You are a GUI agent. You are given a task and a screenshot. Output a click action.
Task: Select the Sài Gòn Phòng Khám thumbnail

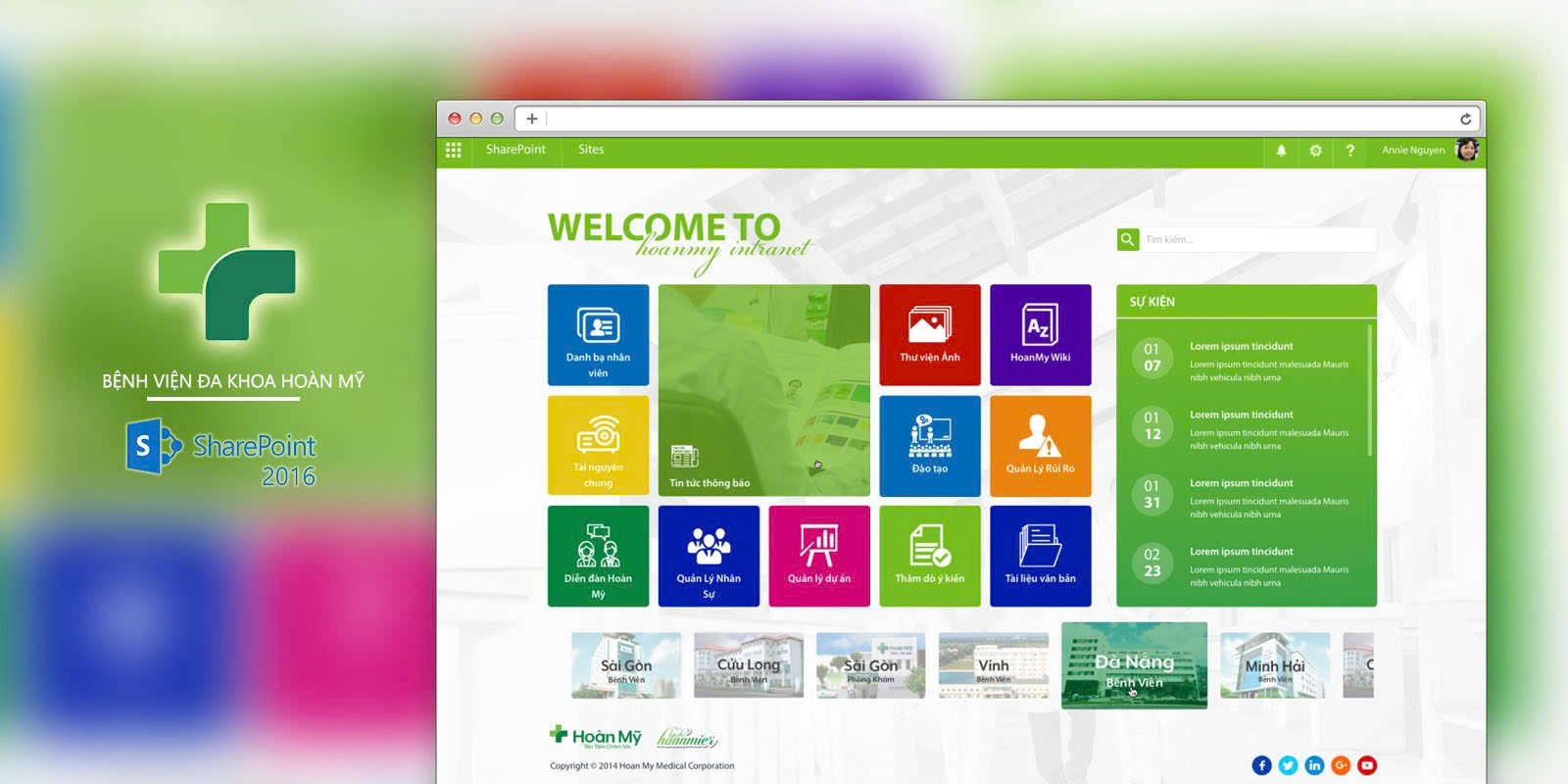point(871,665)
